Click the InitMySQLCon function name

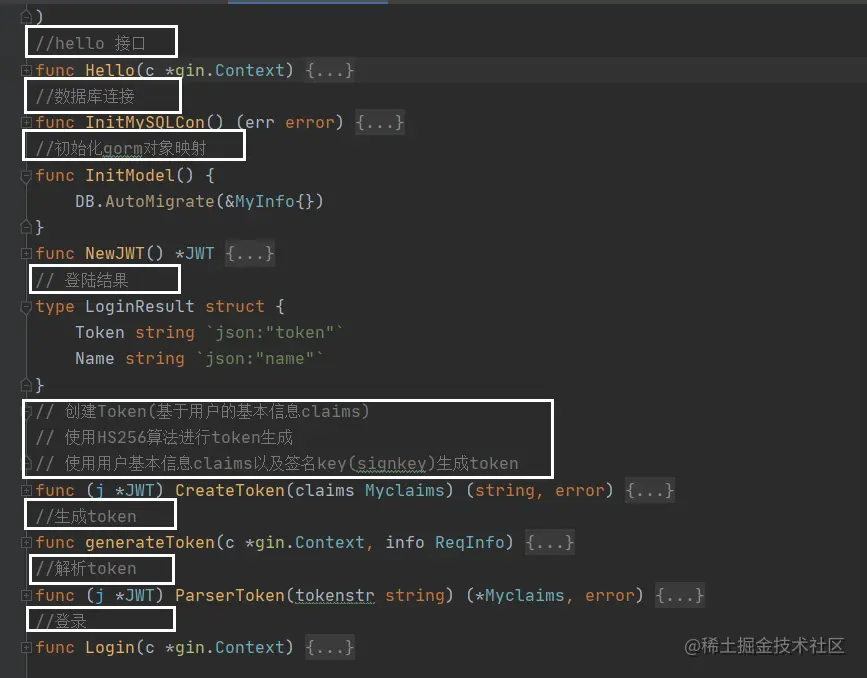pos(145,122)
